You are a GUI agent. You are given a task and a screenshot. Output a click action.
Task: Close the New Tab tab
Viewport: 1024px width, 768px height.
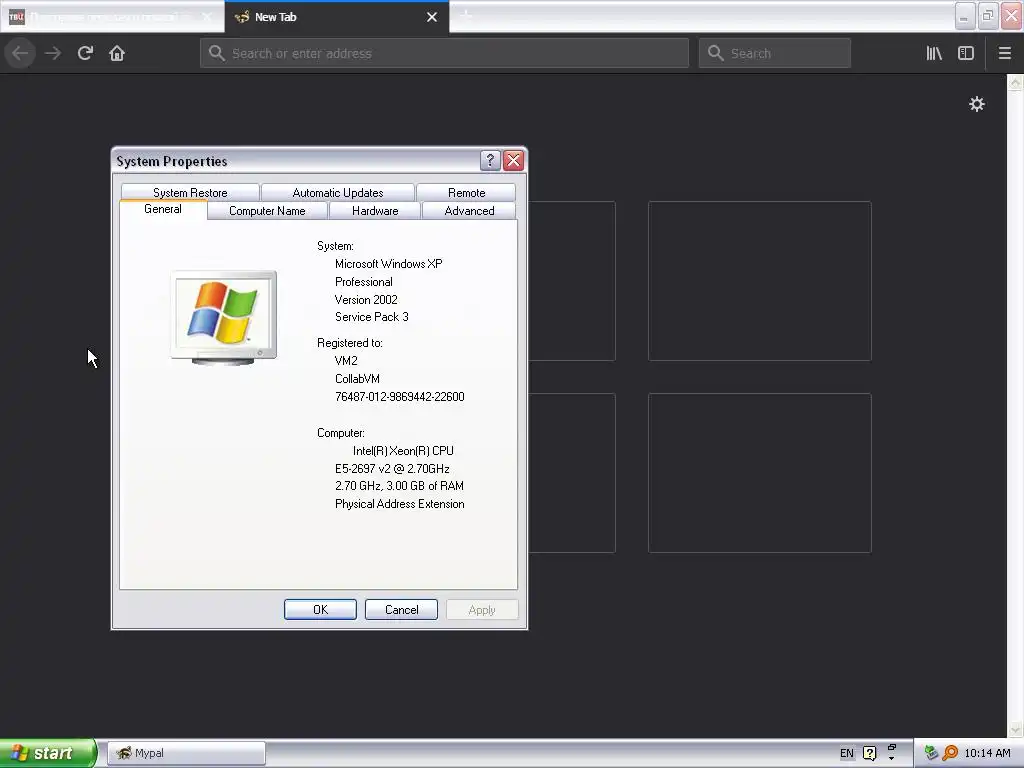[x=432, y=17]
